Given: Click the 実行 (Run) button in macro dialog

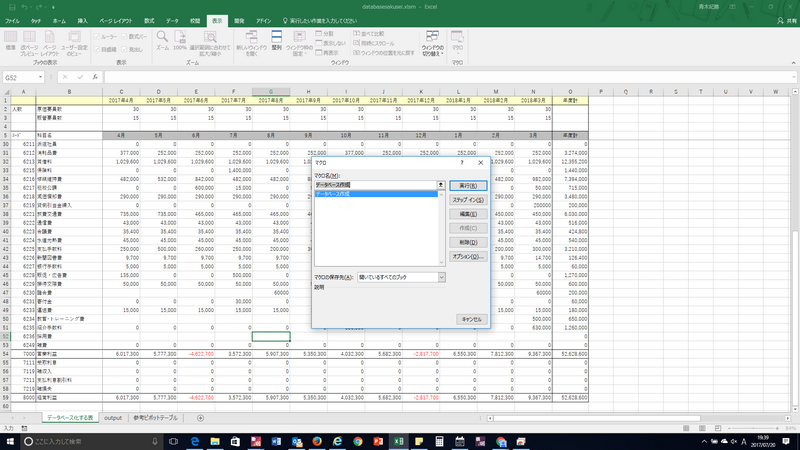Looking at the screenshot, I should (470, 186).
